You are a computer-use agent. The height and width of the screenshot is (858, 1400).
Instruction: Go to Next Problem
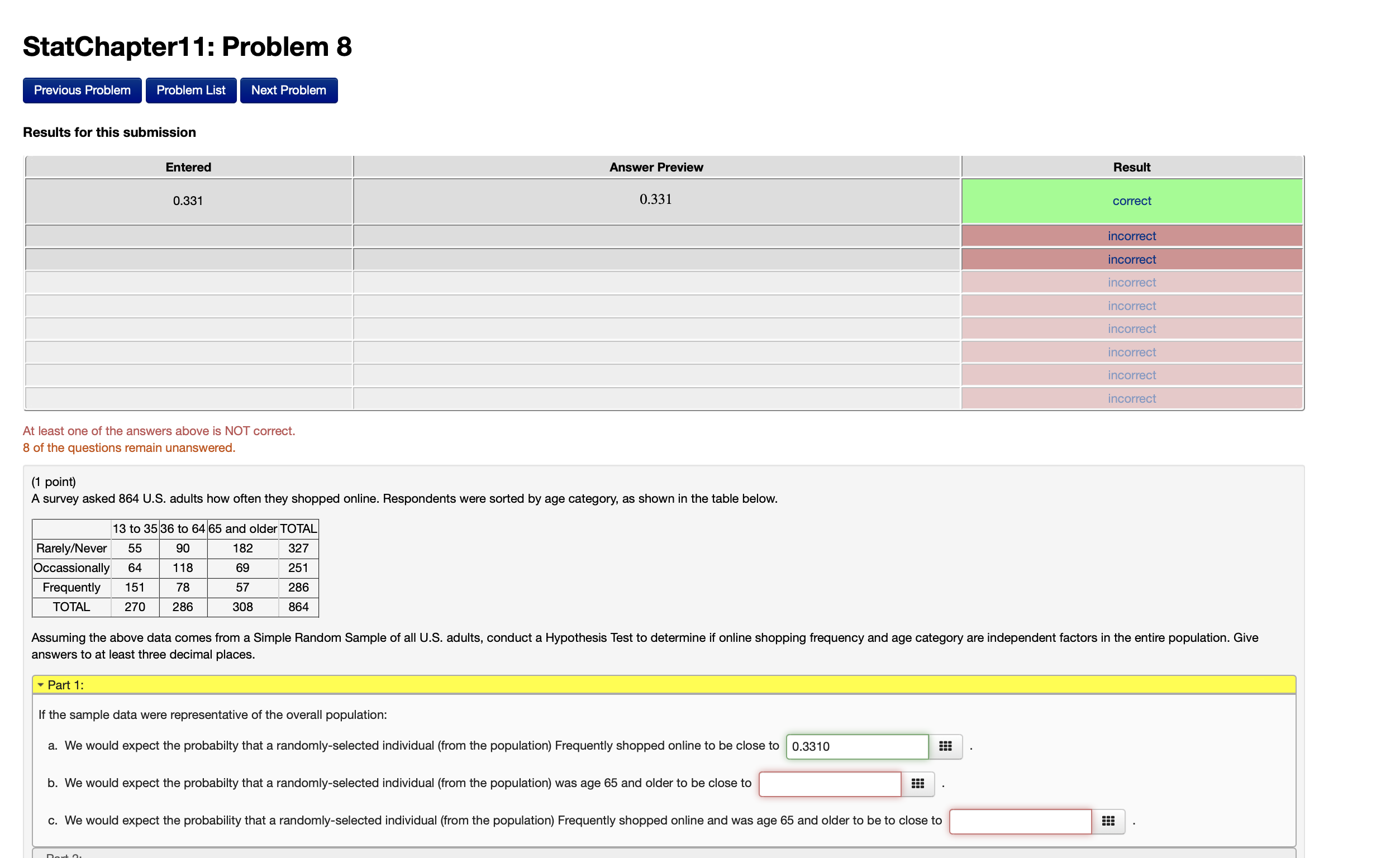point(288,90)
